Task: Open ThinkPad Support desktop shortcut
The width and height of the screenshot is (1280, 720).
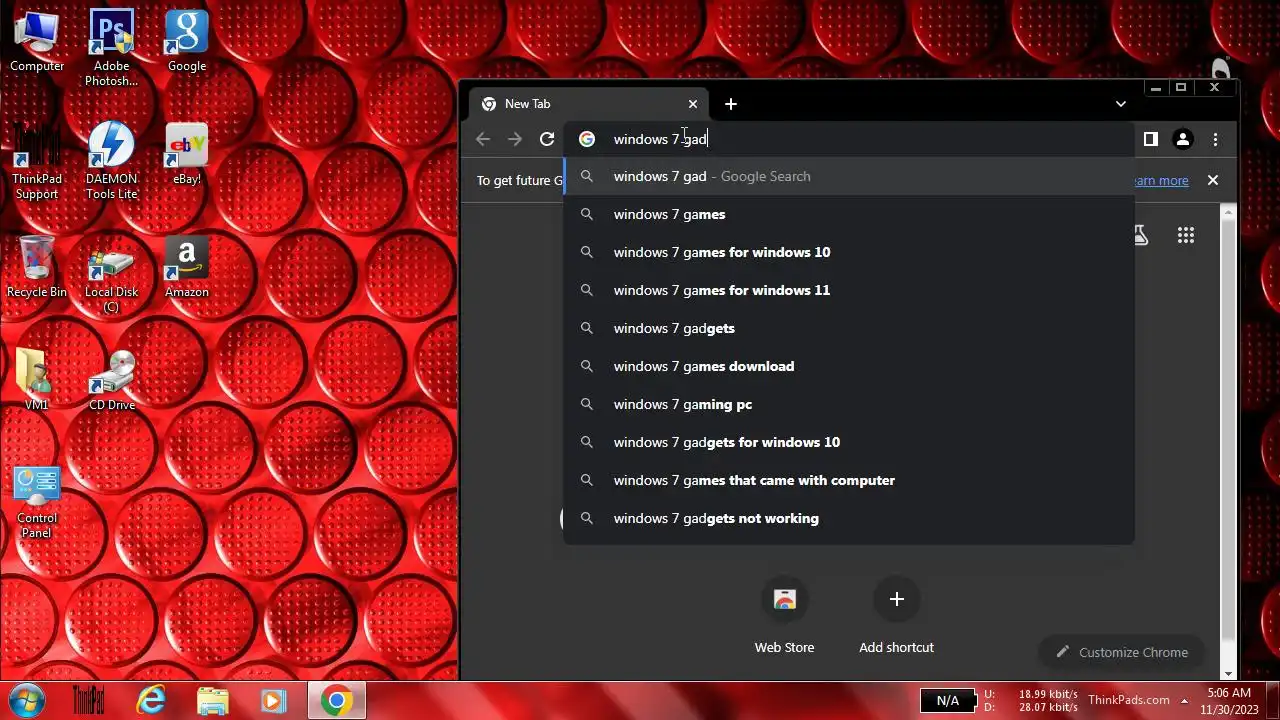Action: coord(37,161)
